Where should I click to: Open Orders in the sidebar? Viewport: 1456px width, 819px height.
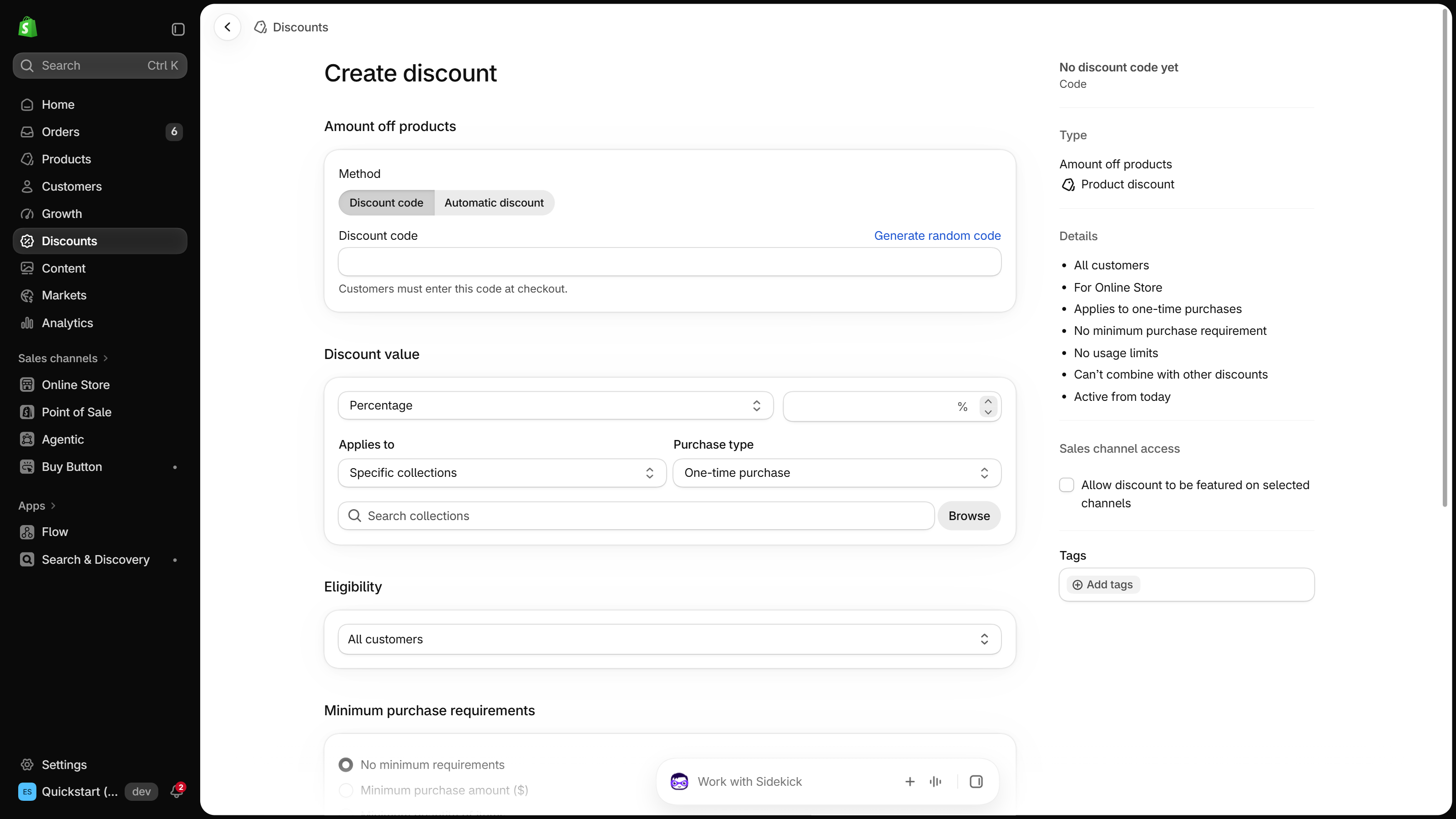[x=100, y=131]
